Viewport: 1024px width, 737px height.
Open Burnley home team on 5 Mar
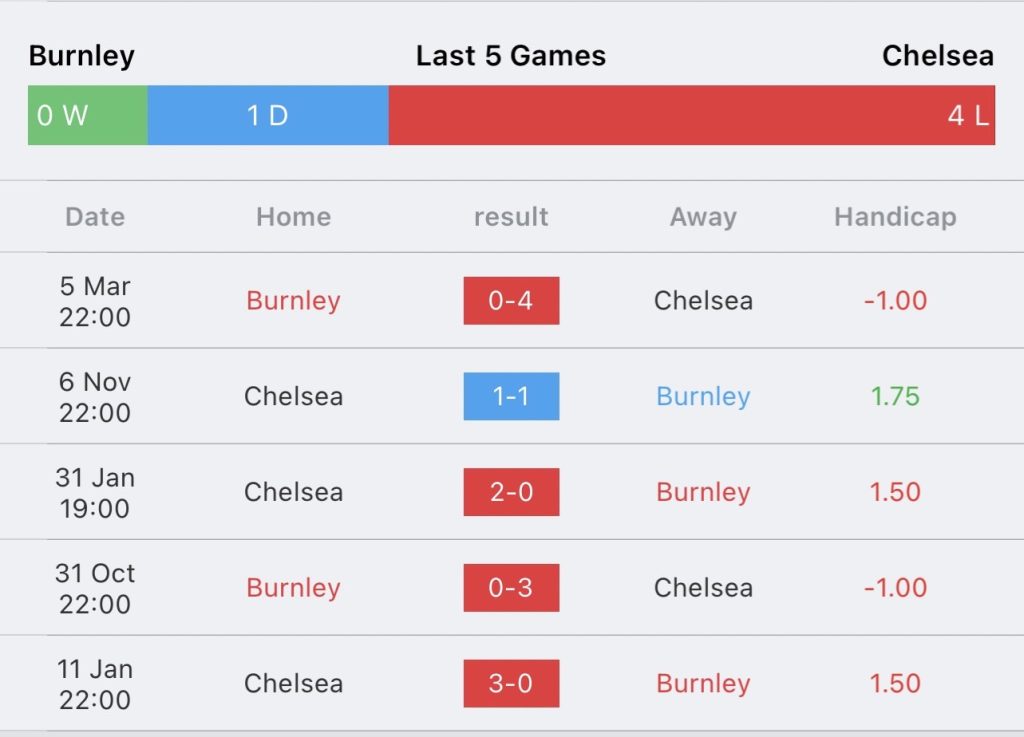(293, 301)
